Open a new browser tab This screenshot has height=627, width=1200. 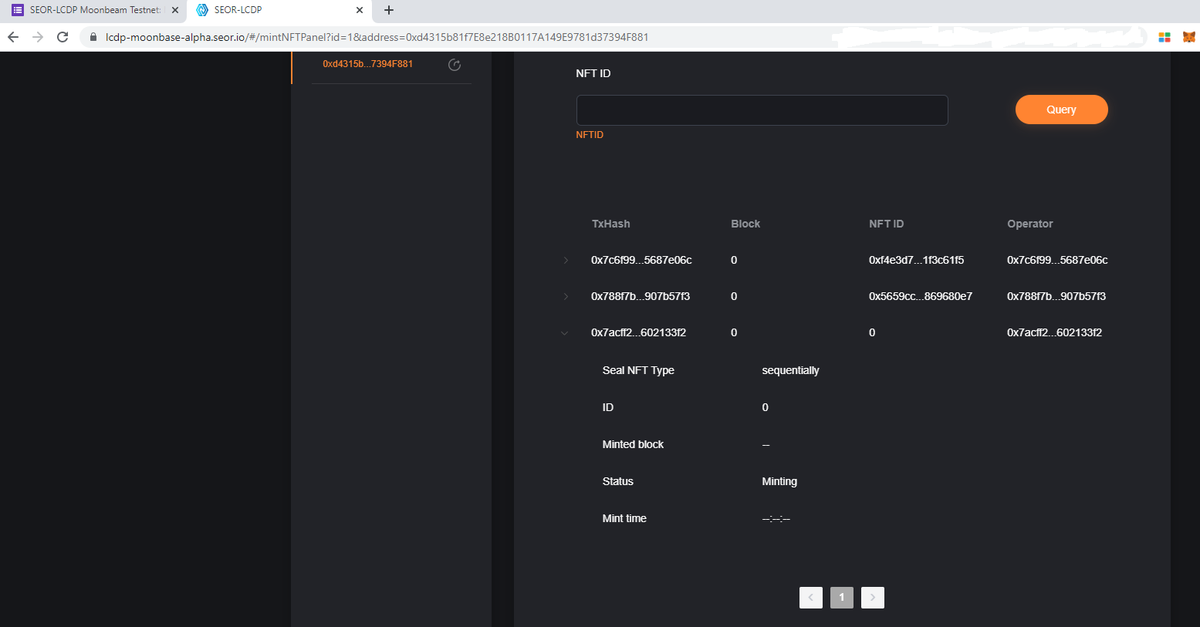point(388,11)
